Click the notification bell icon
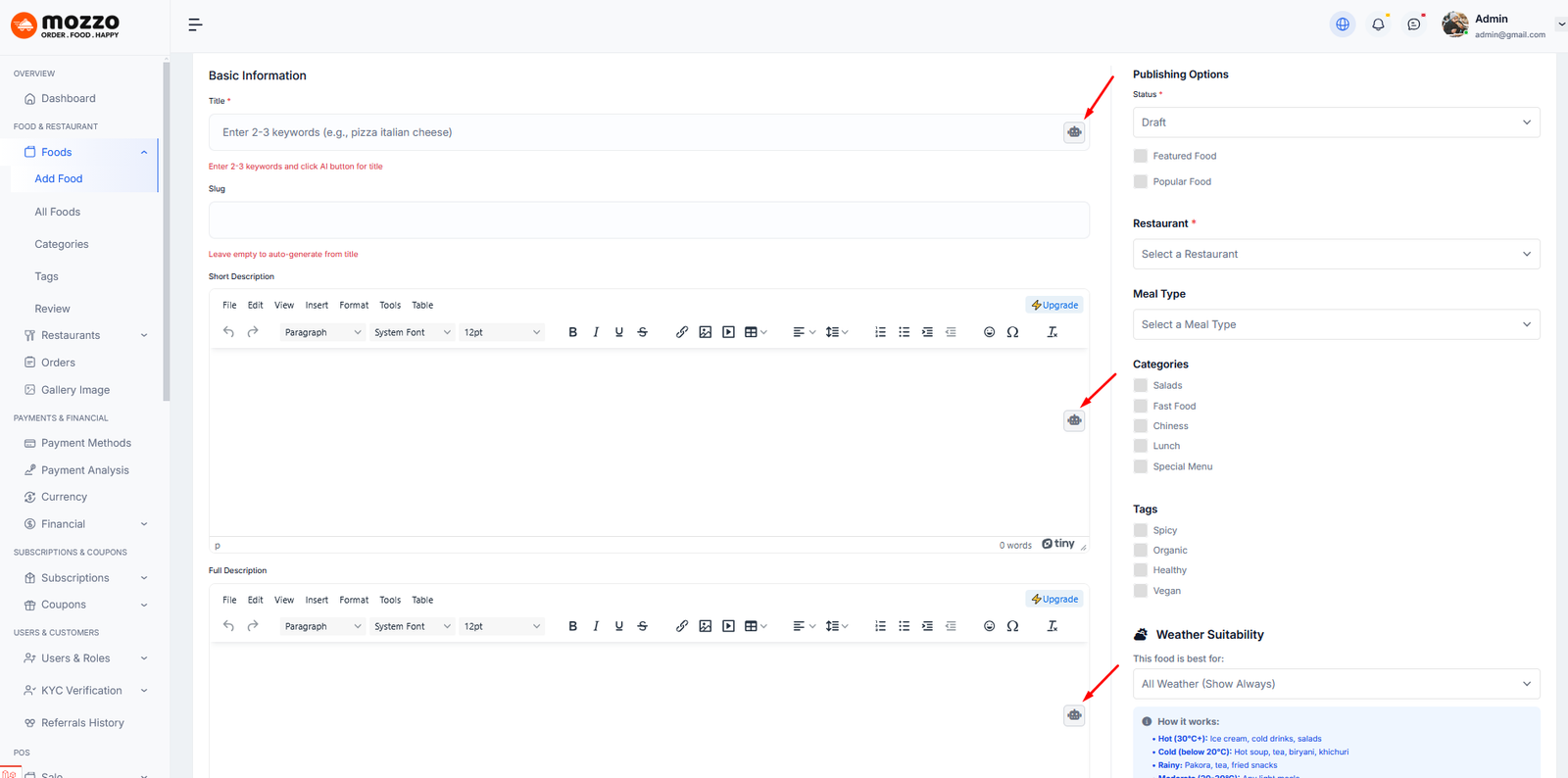Screen dimensions: 1568x778 pyautogui.click(x=1378, y=24)
